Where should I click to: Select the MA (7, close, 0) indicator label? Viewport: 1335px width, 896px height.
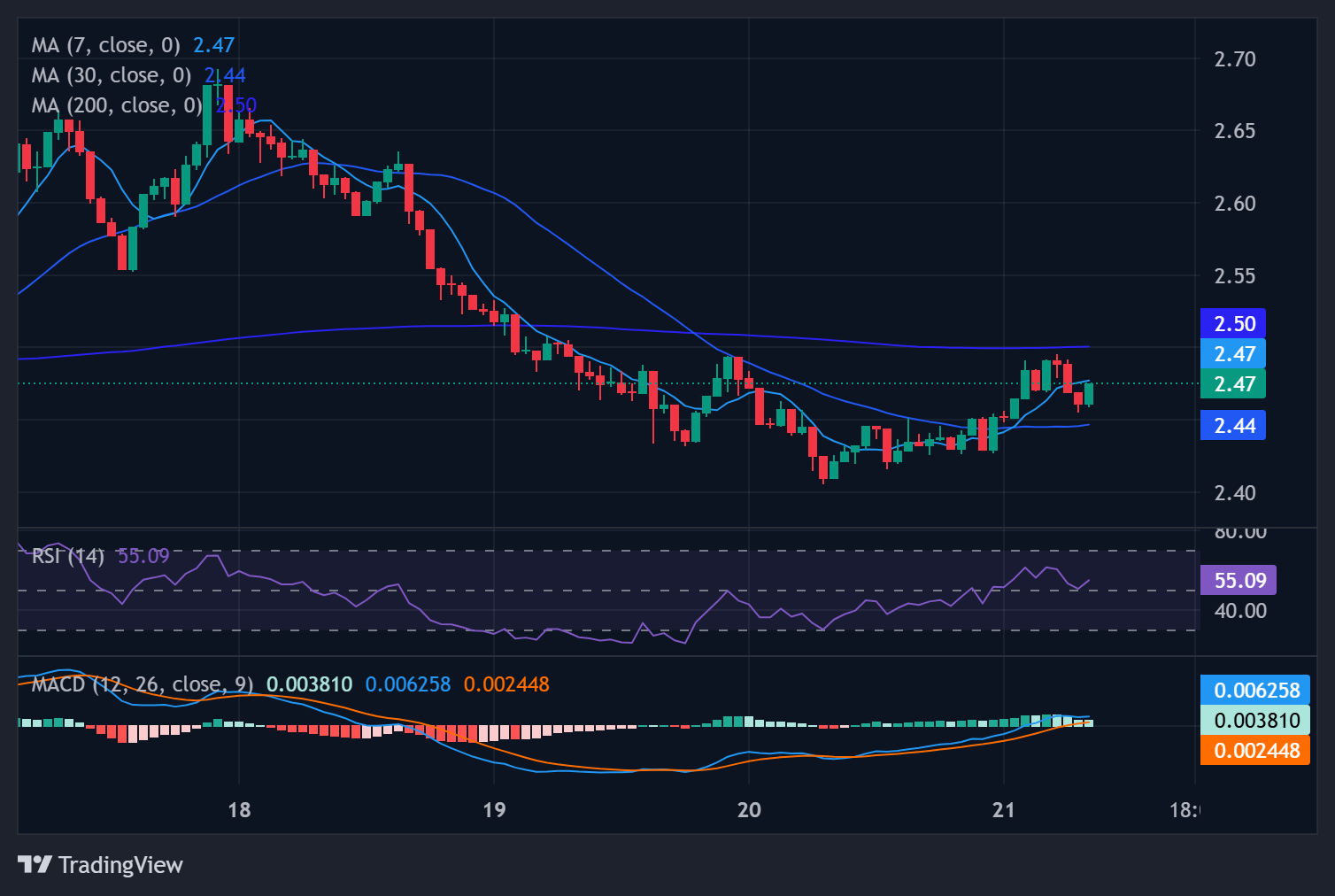(x=105, y=45)
